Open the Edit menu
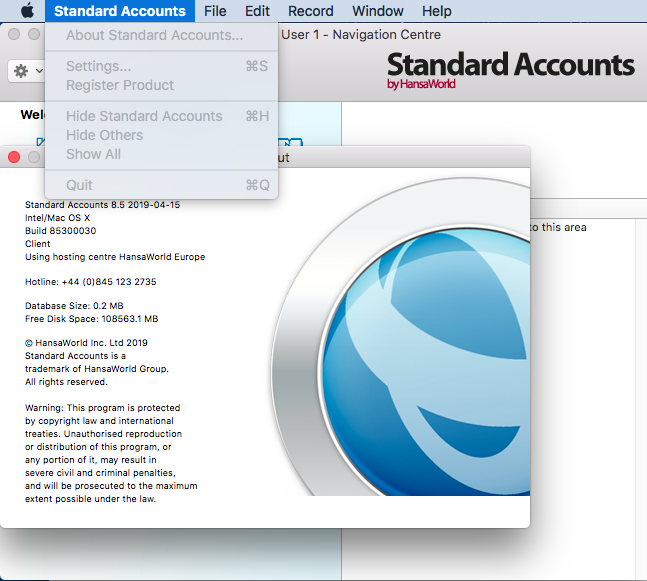Viewport: 647px width, 581px height. (x=257, y=11)
